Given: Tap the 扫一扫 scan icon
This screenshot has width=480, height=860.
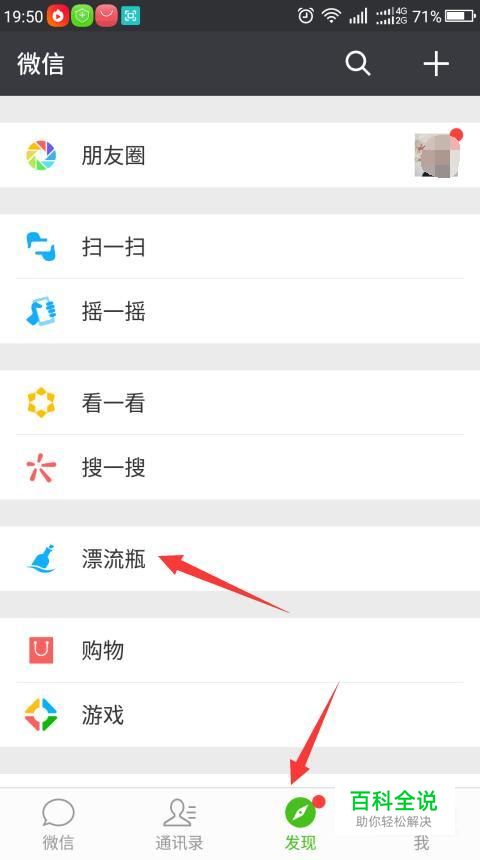Looking at the screenshot, I should (x=41, y=247).
